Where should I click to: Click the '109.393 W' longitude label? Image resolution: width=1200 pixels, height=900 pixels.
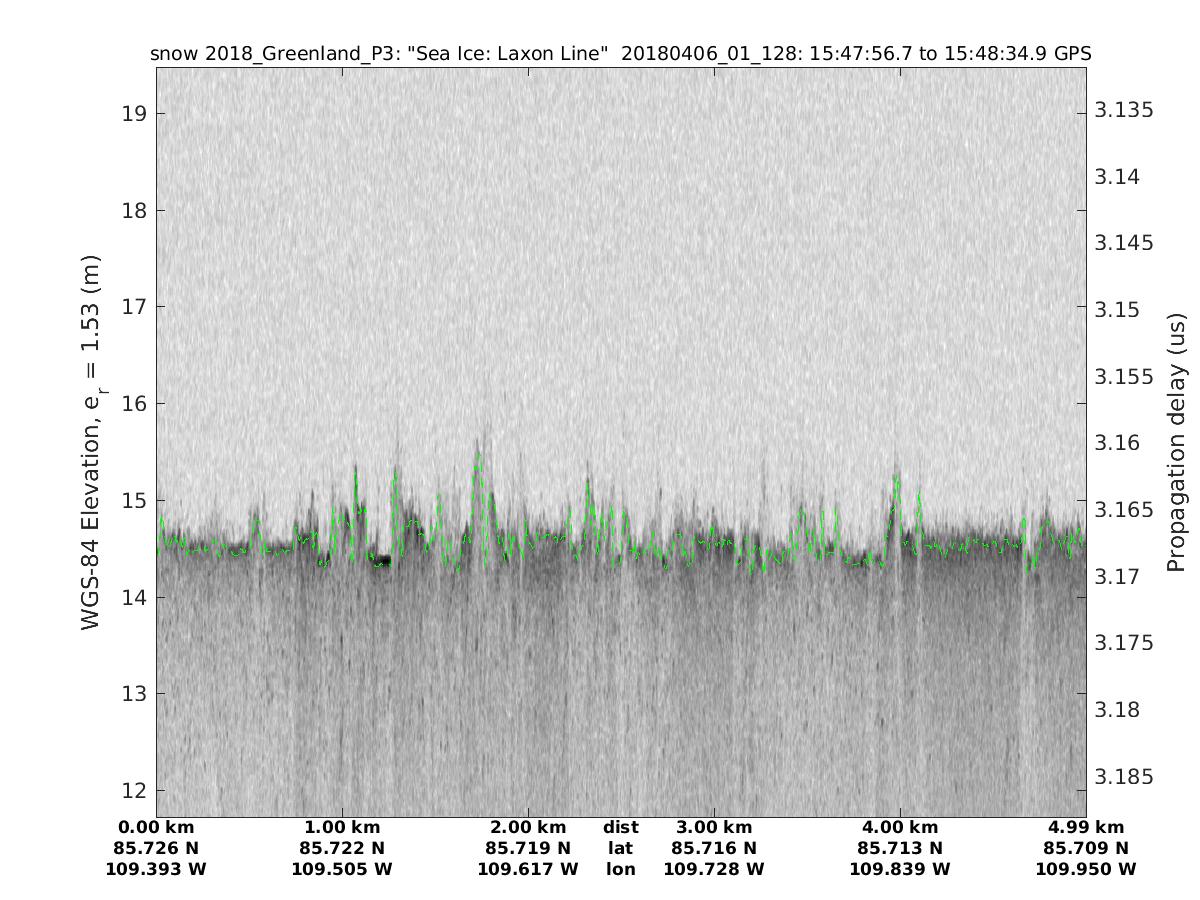click(156, 869)
